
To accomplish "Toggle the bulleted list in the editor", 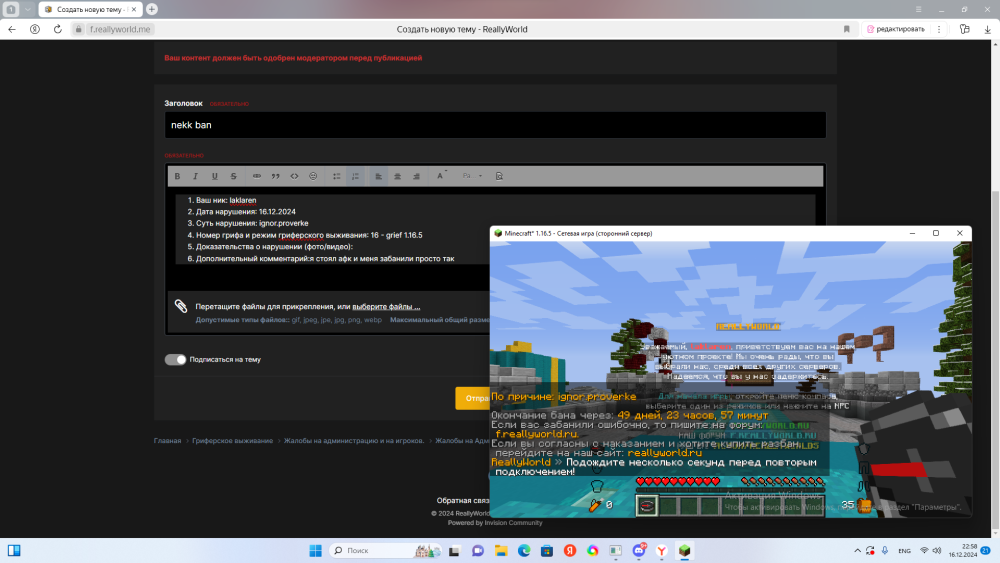I will [337, 176].
